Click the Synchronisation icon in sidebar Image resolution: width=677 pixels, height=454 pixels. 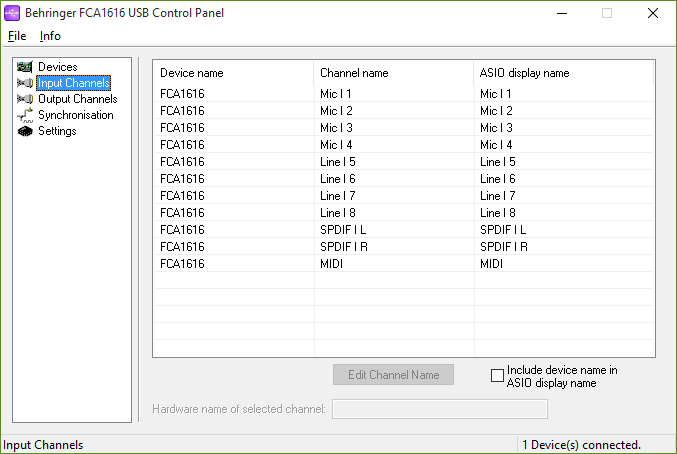pyautogui.click(x=25, y=115)
